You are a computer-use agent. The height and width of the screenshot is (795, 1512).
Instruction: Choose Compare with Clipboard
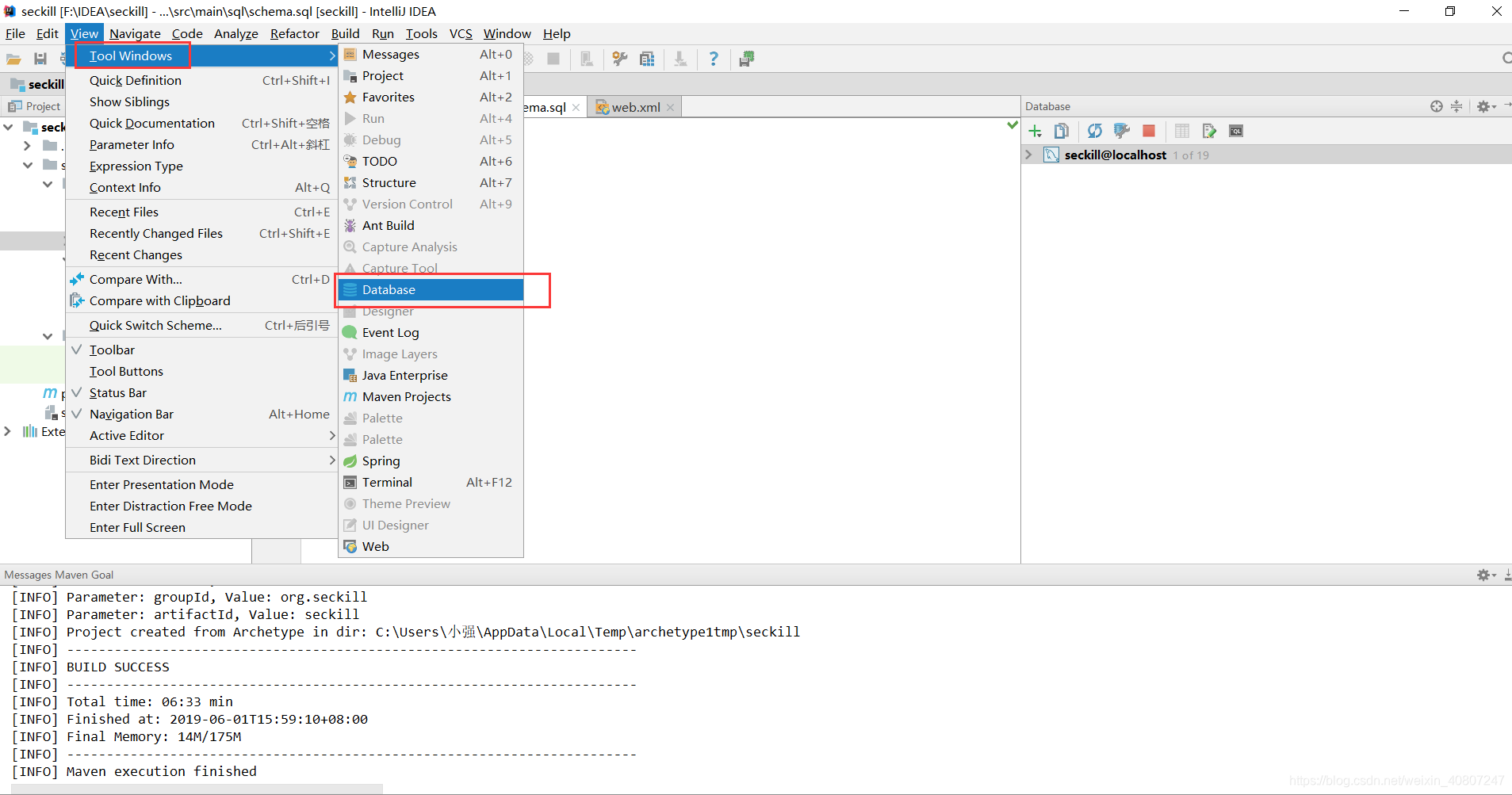coord(201,300)
